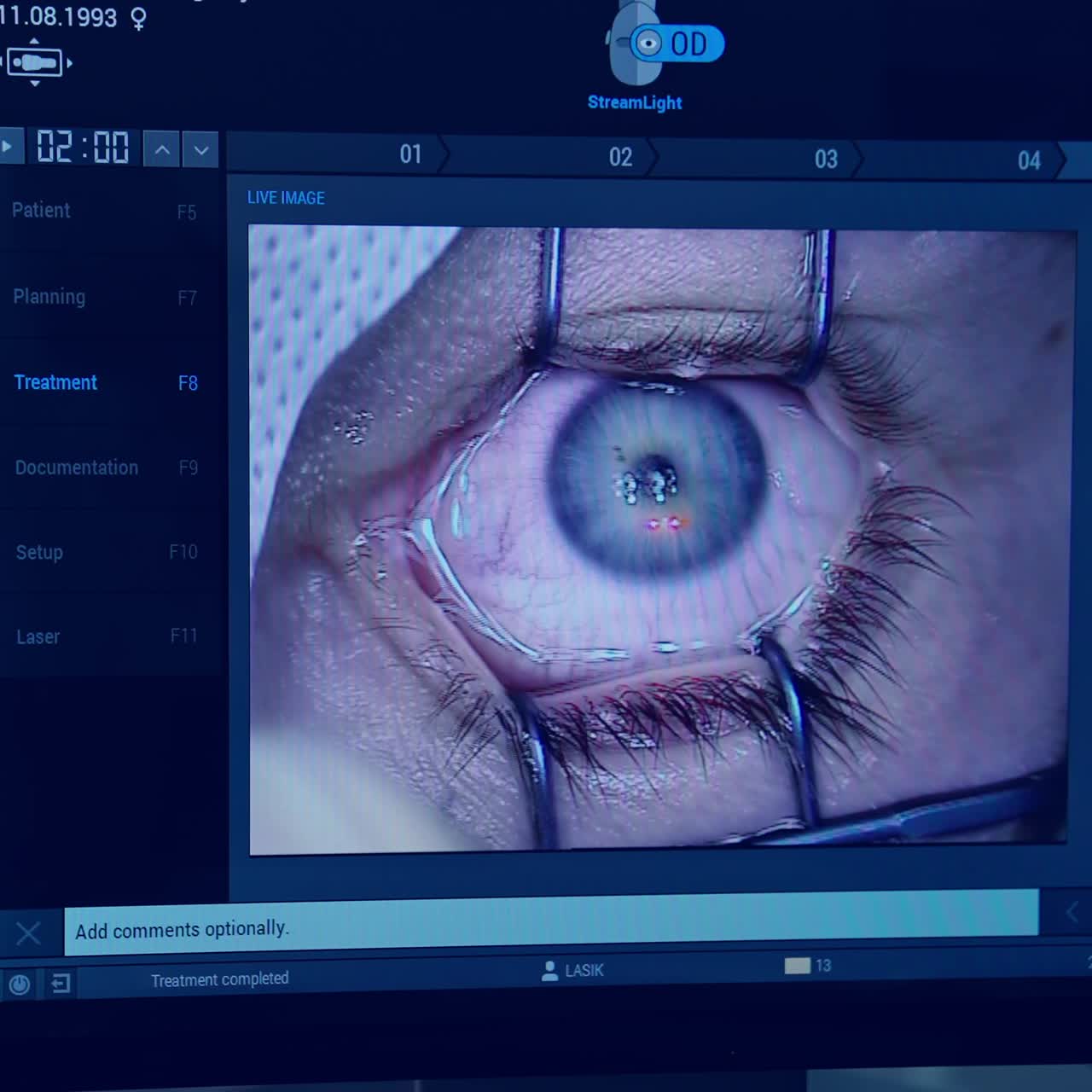1092x1092 pixels.
Task: Click the 'Add comments optionally.' field
Action: coord(551,923)
